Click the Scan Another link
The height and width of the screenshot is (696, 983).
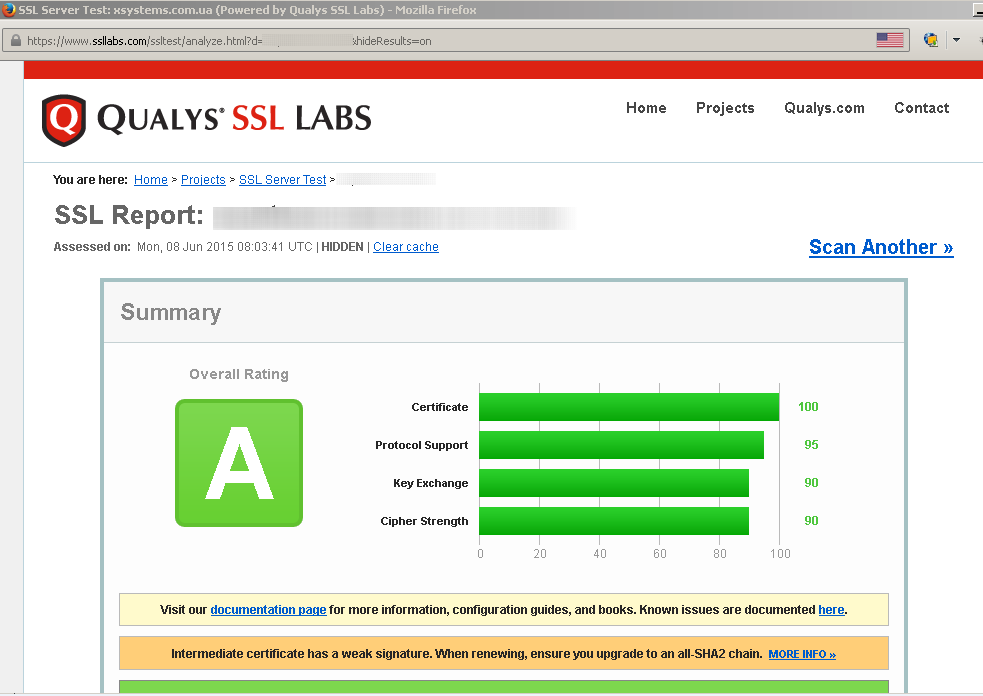(880, 247)
